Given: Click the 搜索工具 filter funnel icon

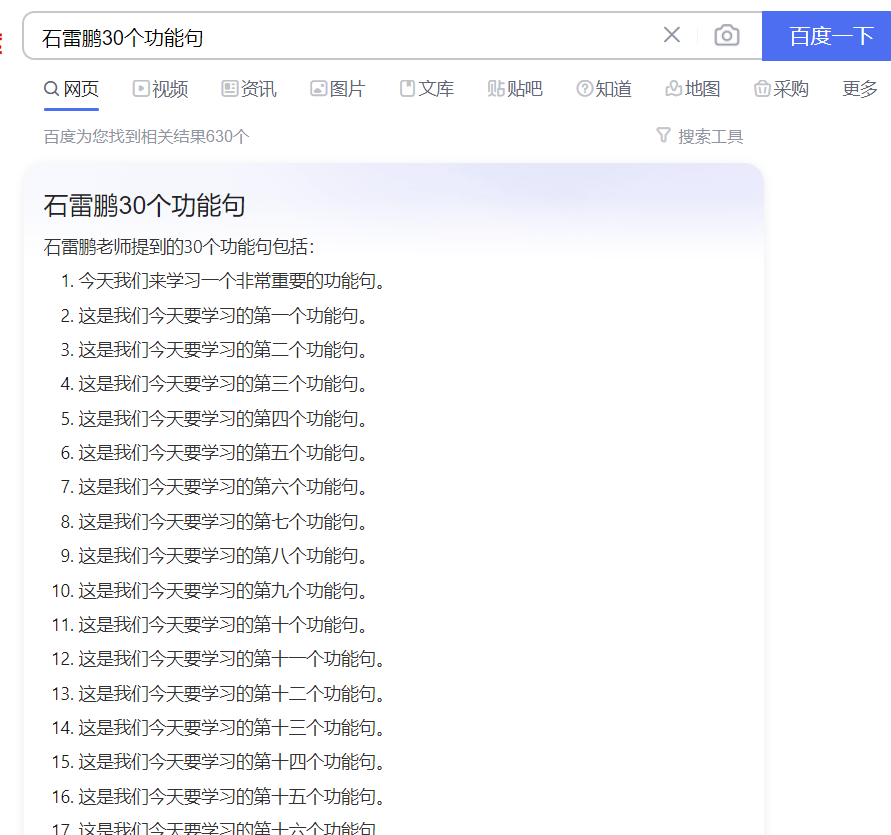Looking at the screenshot, I should click(x=663, y=135).
